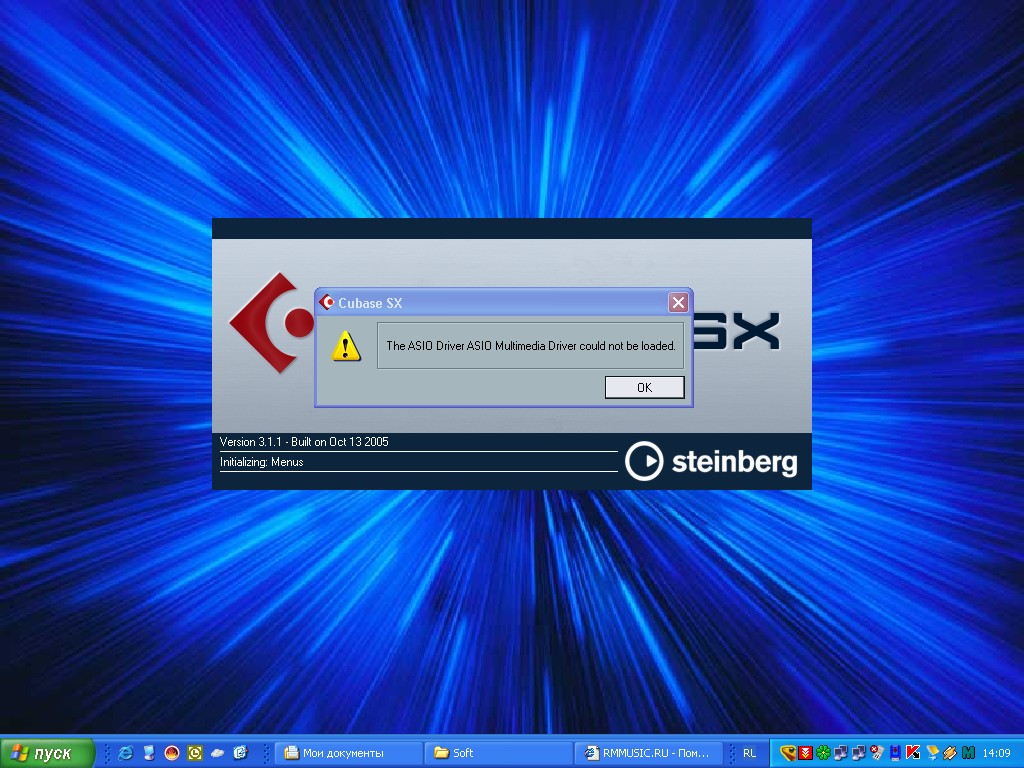Click the network connection tray icon beside the red-X icon

pyautogui.click(x=859, y=753)
